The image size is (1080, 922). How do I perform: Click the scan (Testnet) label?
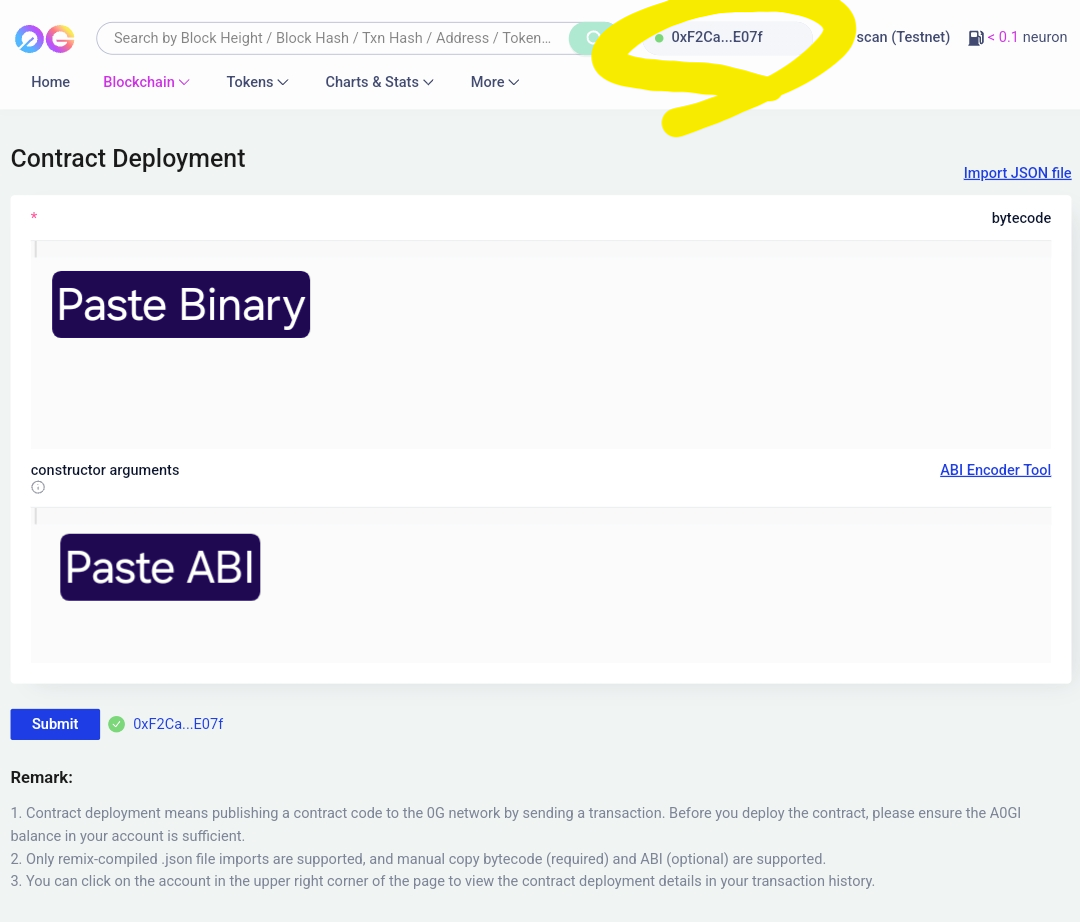coord(903,37)
